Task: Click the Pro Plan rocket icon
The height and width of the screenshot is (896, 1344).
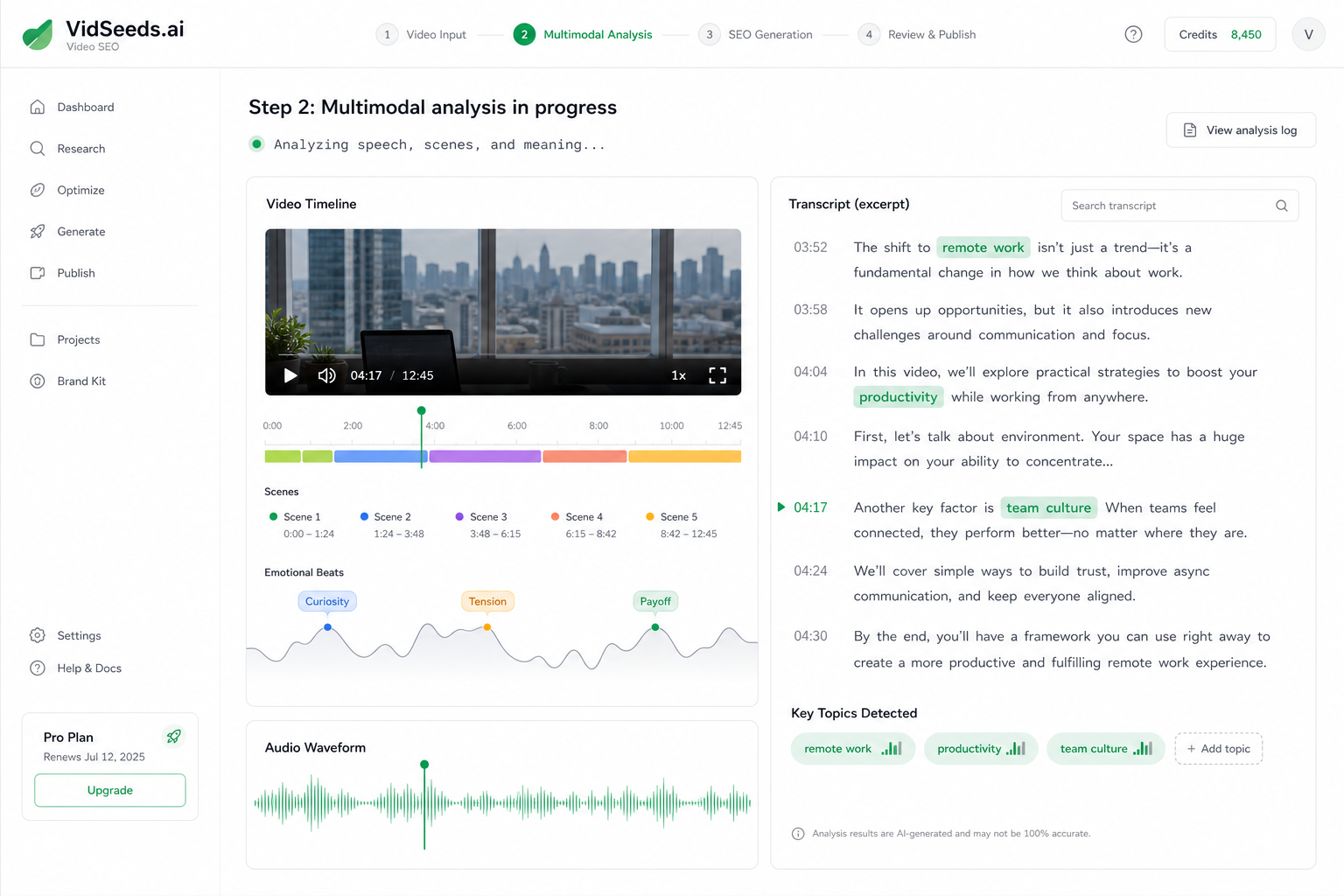Action: [x=174, y=737]
